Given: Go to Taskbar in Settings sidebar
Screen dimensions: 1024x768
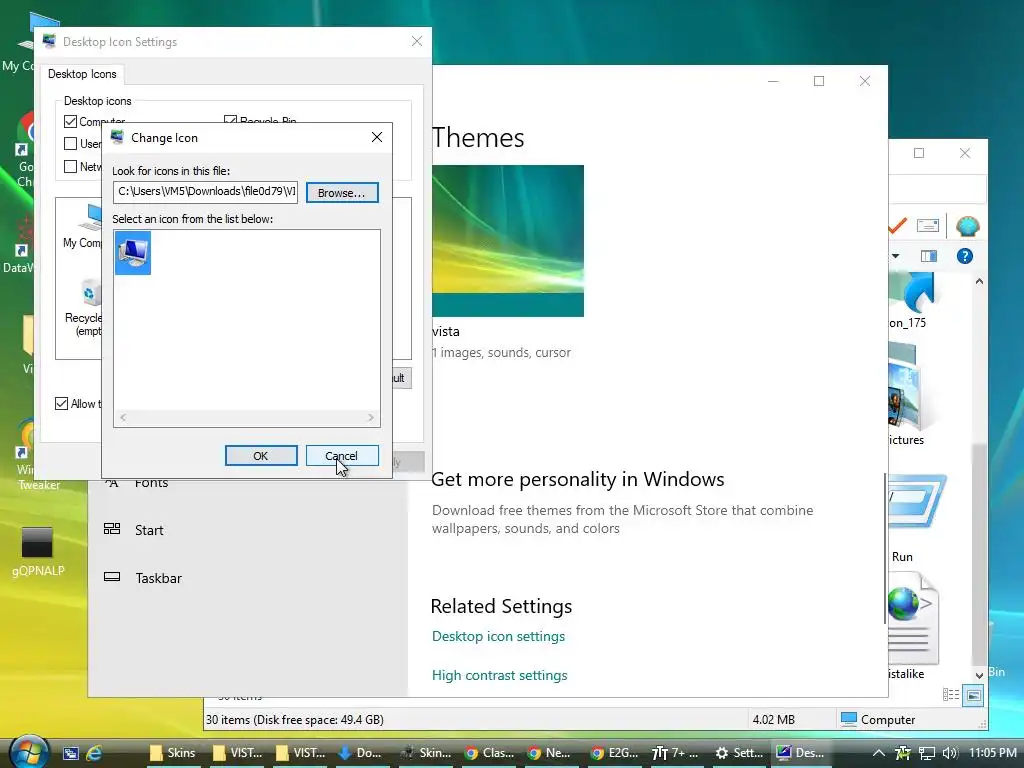Looking at the screenshot, I should (x=159, y=578).
